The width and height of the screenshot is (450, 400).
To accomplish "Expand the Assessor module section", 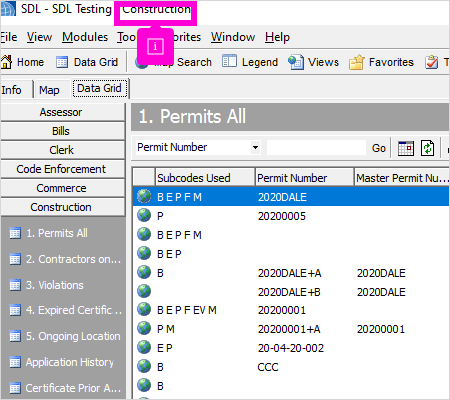I will [x=62, y=112].
